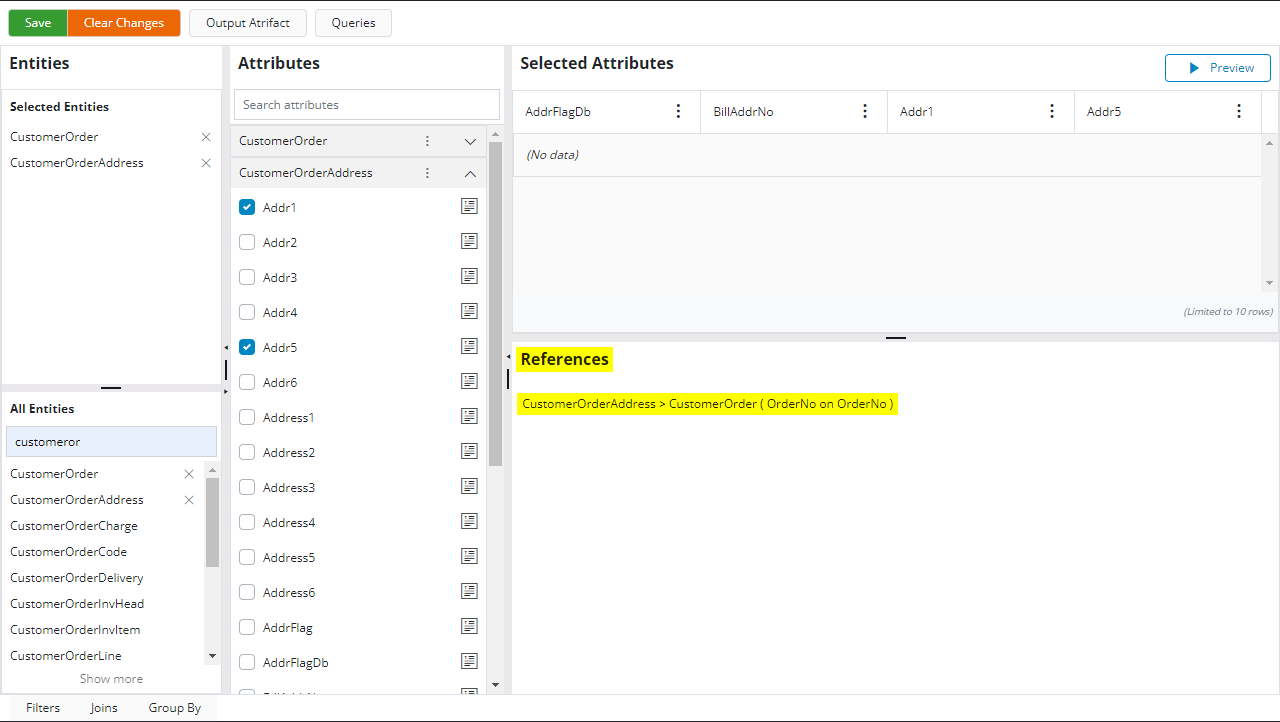Run the Preview button
Screen dimensions: 1280x722
[x=1217, y=68]
